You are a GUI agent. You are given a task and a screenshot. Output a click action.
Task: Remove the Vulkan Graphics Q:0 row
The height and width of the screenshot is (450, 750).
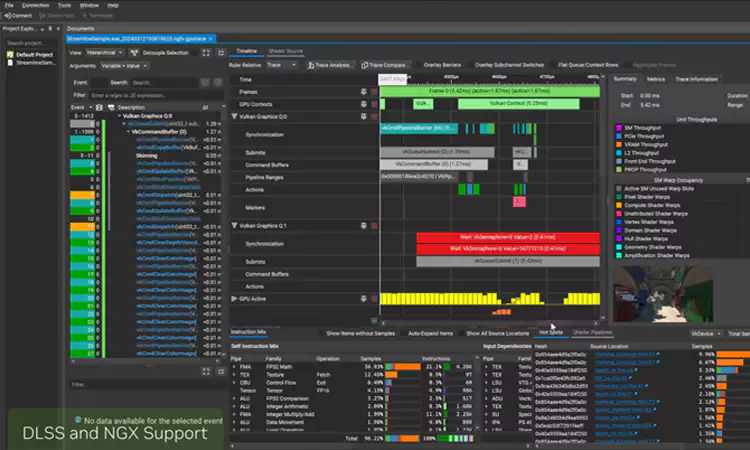click(x=374, y=117)
